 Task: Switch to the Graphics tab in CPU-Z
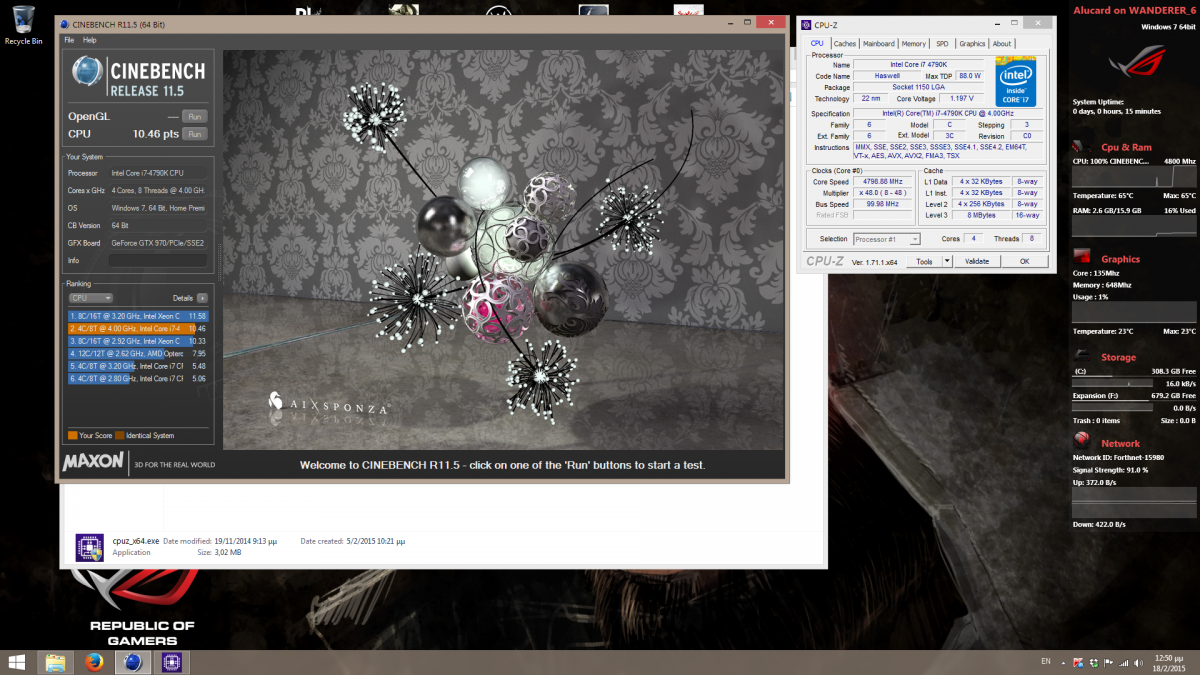tap(972, 43)
